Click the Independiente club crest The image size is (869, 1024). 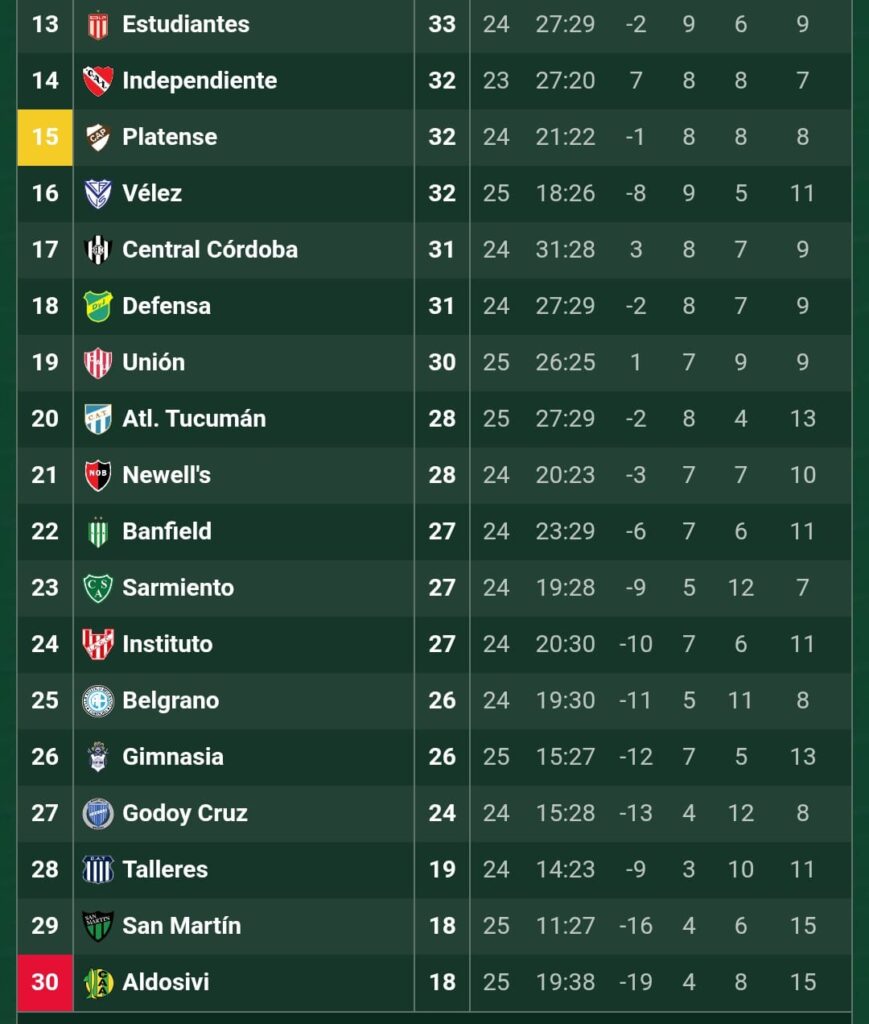[x=98, y=81]
